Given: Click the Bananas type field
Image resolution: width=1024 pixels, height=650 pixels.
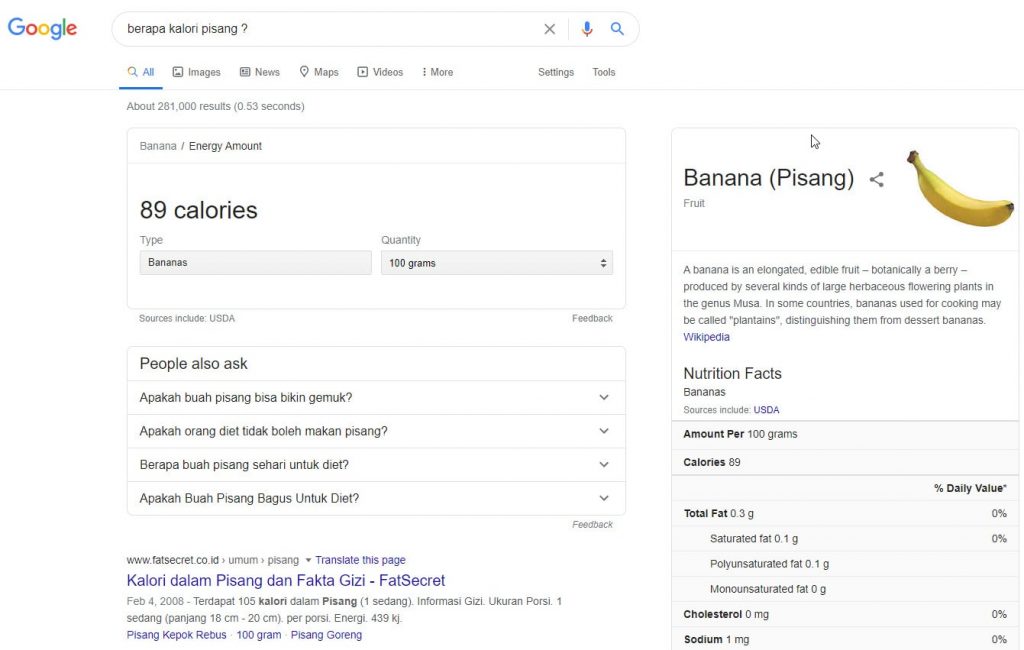Looking at the screenshot, I should (x=255, y=263).
